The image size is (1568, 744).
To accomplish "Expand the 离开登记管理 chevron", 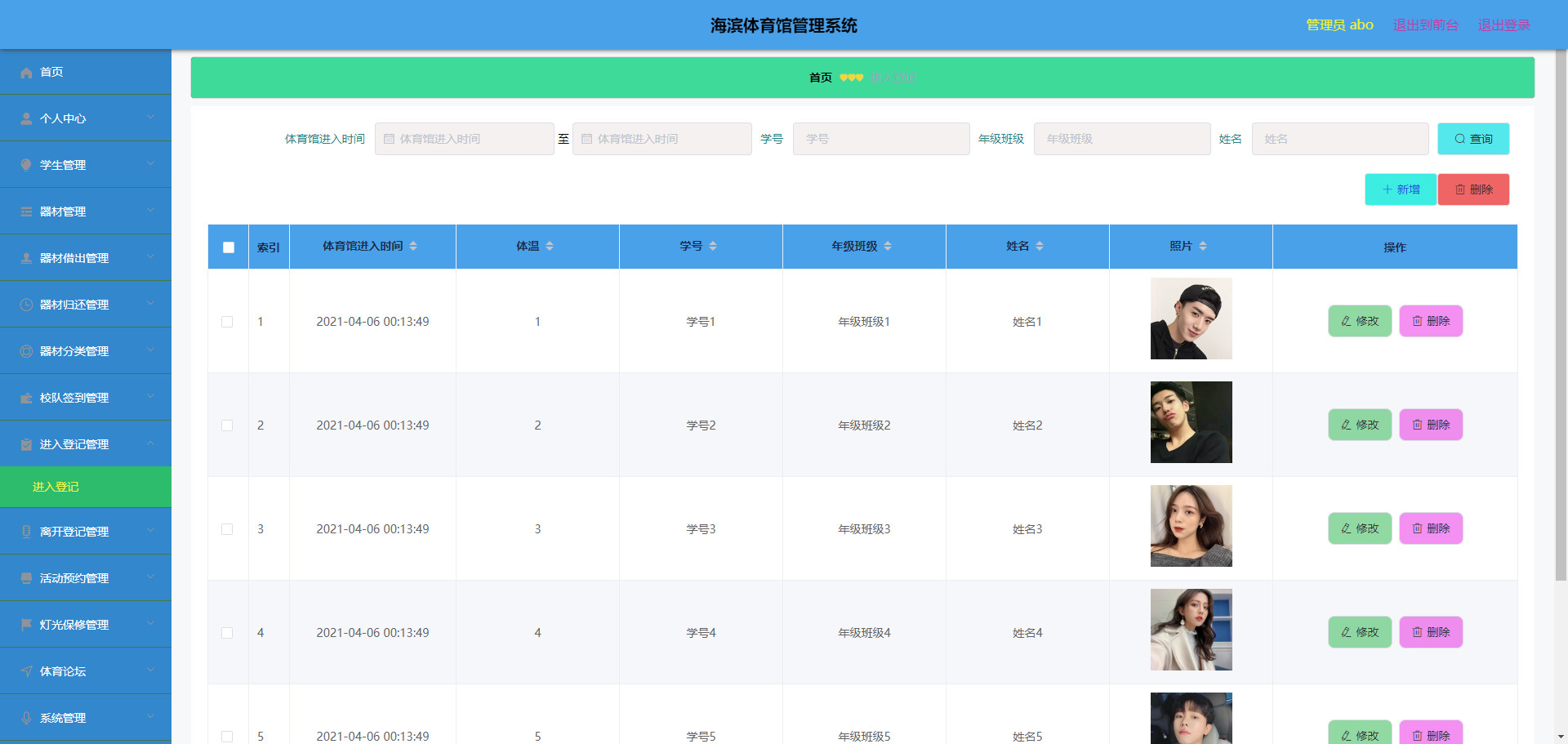I will point(151,531).
